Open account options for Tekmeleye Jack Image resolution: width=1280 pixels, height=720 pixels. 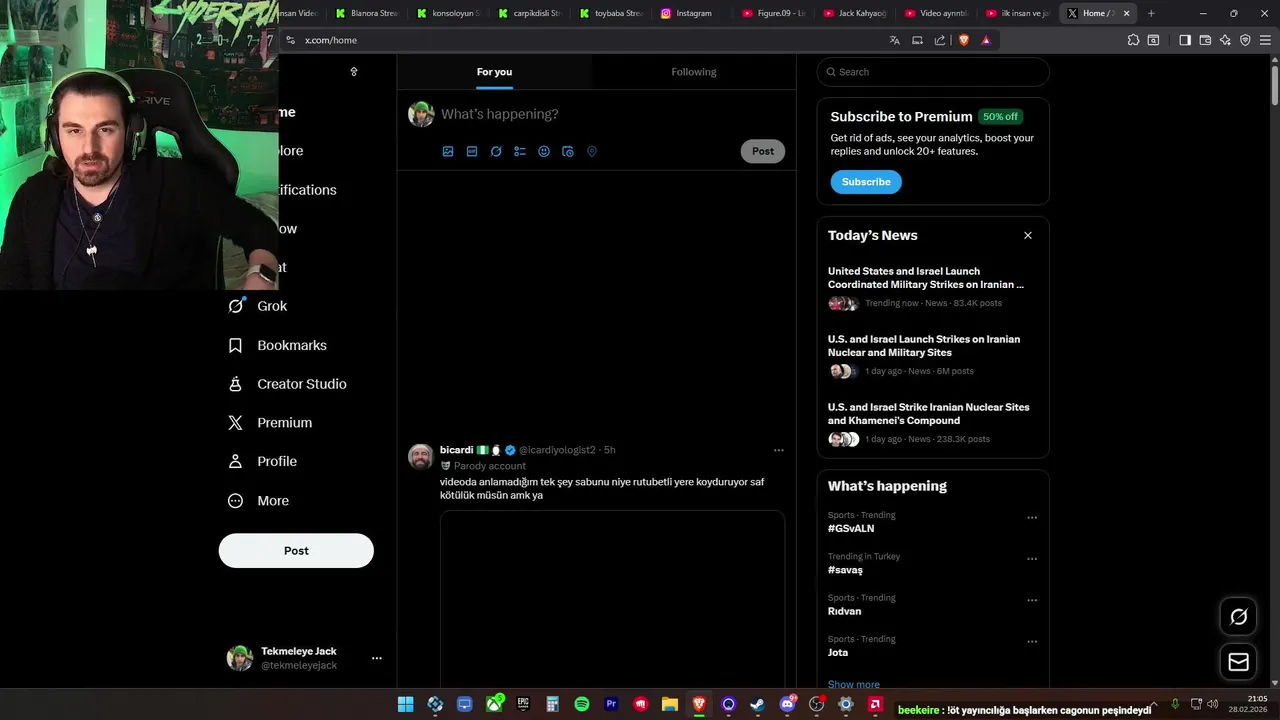377,658
